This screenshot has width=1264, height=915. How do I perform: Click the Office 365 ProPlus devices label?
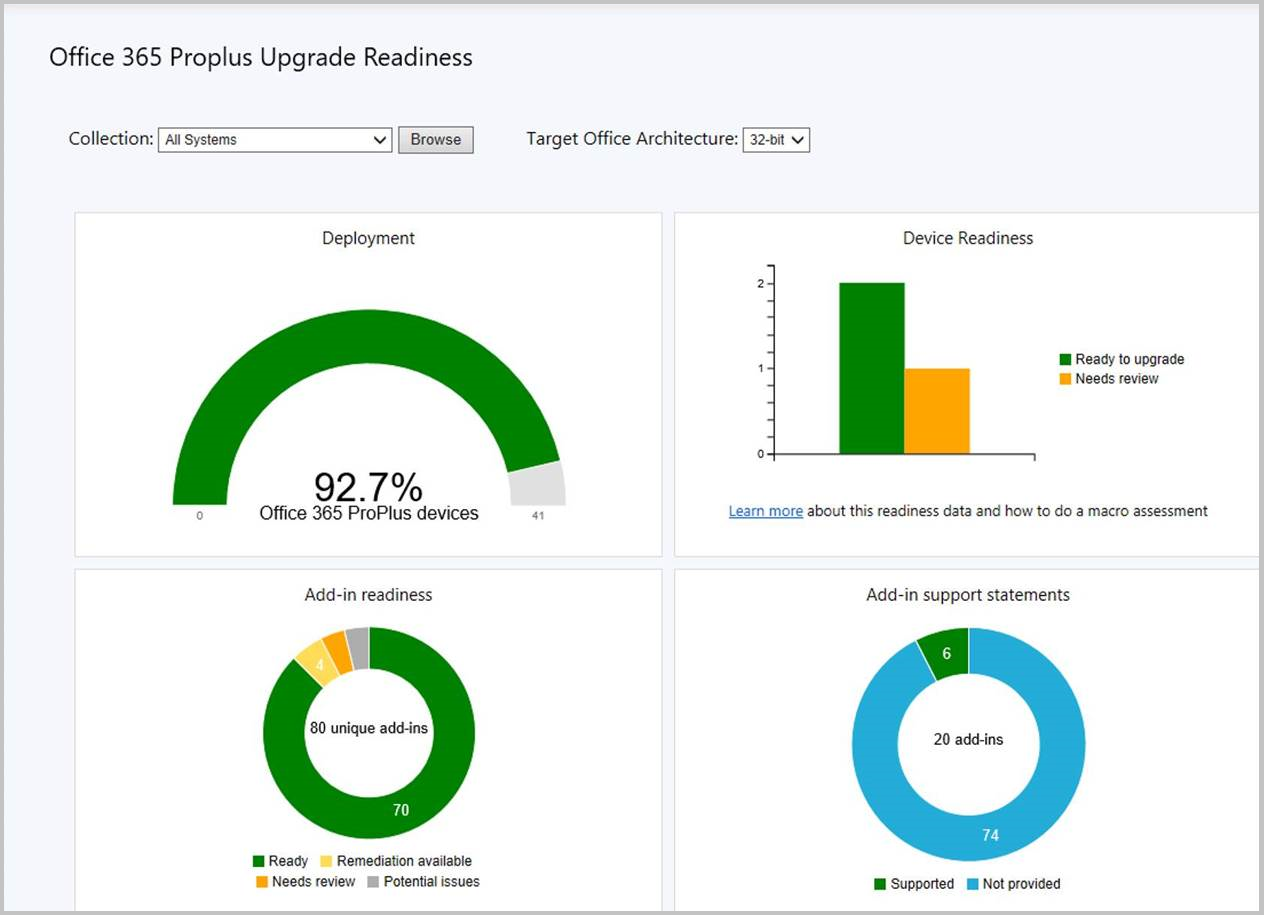click(369, 513)
